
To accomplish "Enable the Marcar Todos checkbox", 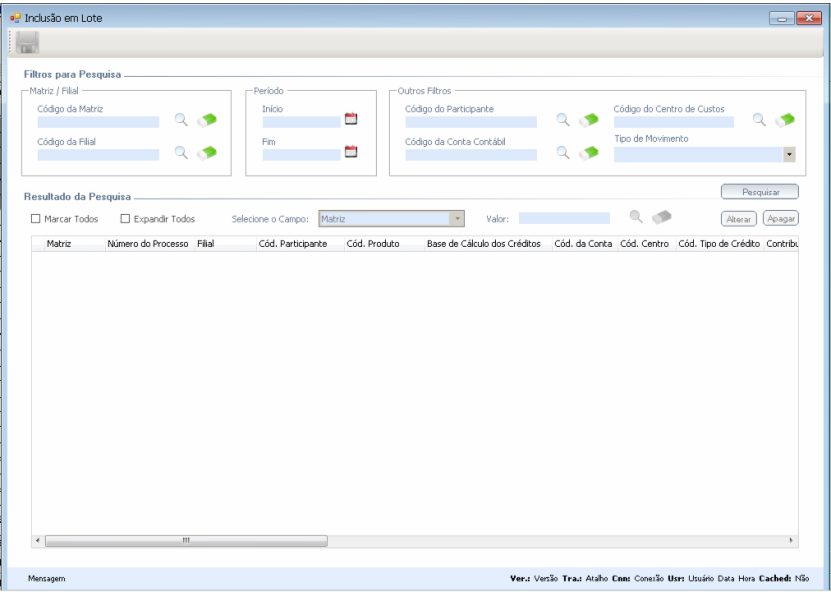I will [36, 219].
